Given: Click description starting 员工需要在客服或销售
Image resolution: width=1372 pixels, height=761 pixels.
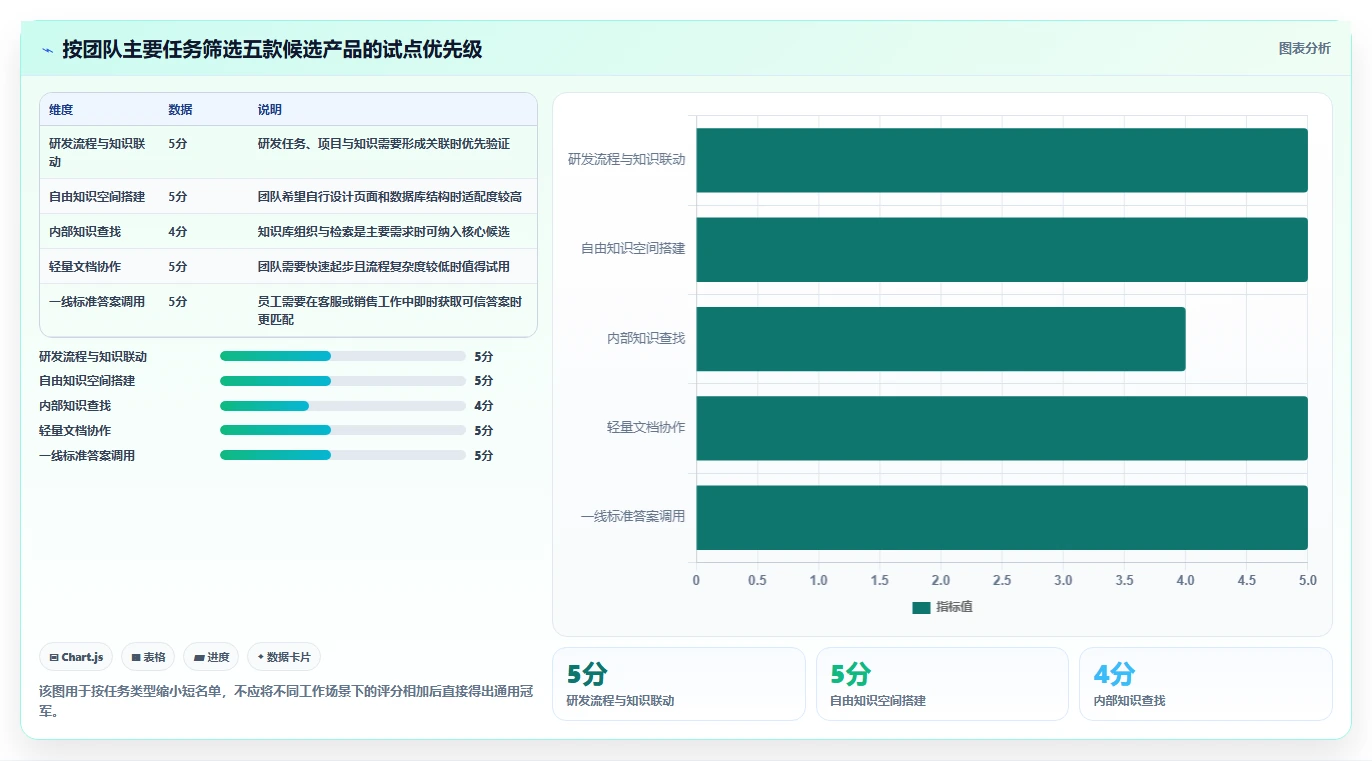Looking at the screenshot, I should click(390, 310).
